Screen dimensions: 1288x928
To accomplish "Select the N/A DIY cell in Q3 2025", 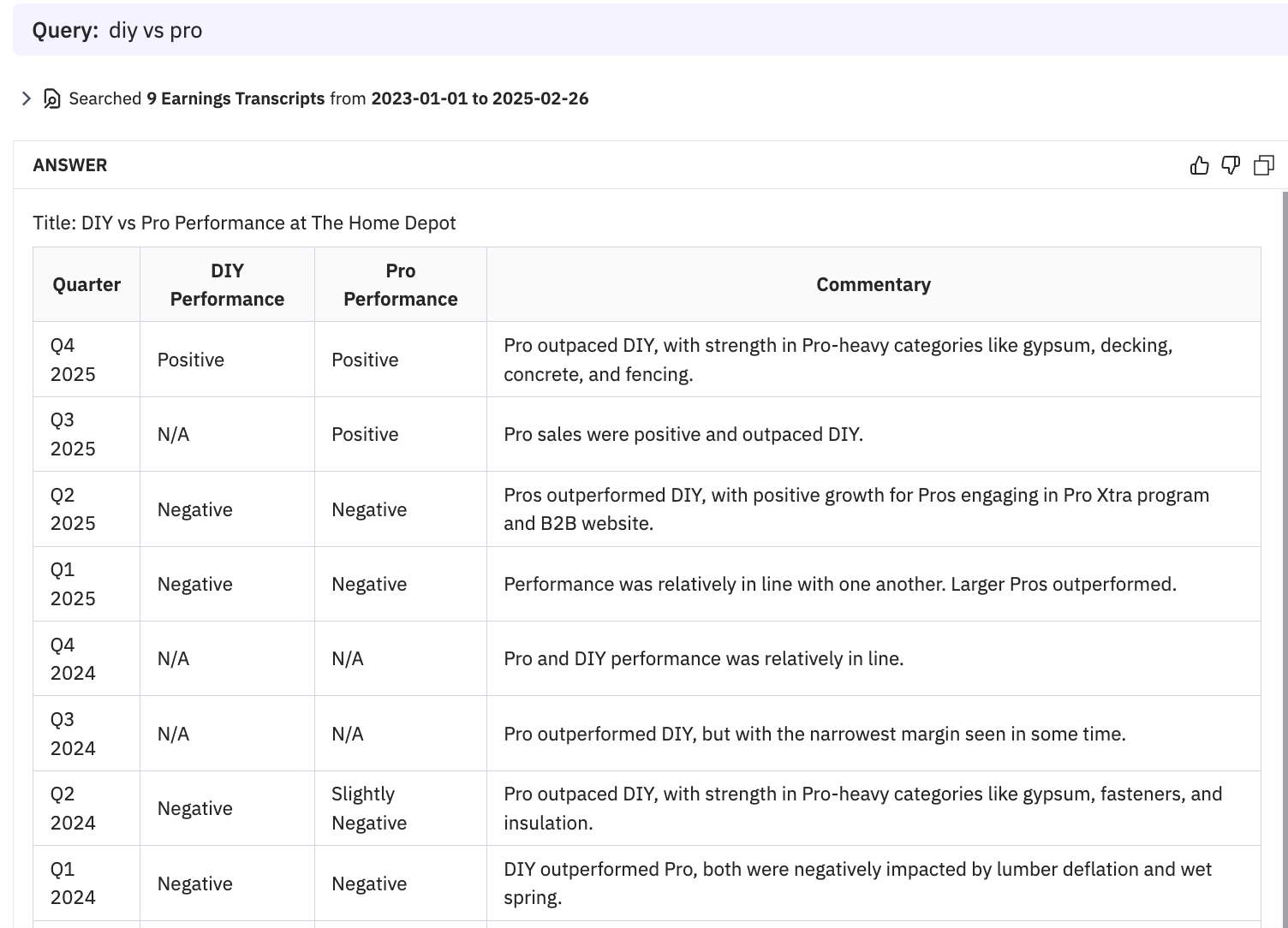I will (174, 434).
